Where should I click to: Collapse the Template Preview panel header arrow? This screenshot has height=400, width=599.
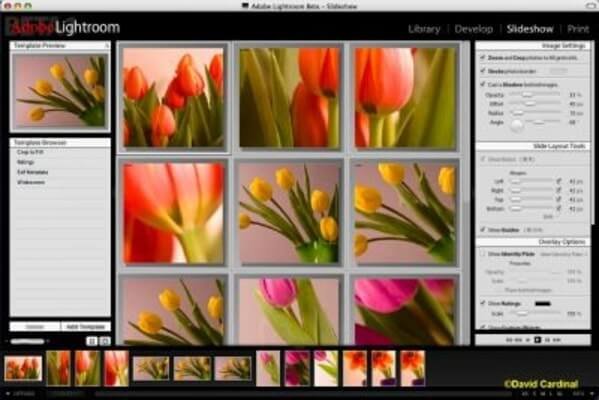click(x=107, y=45)
